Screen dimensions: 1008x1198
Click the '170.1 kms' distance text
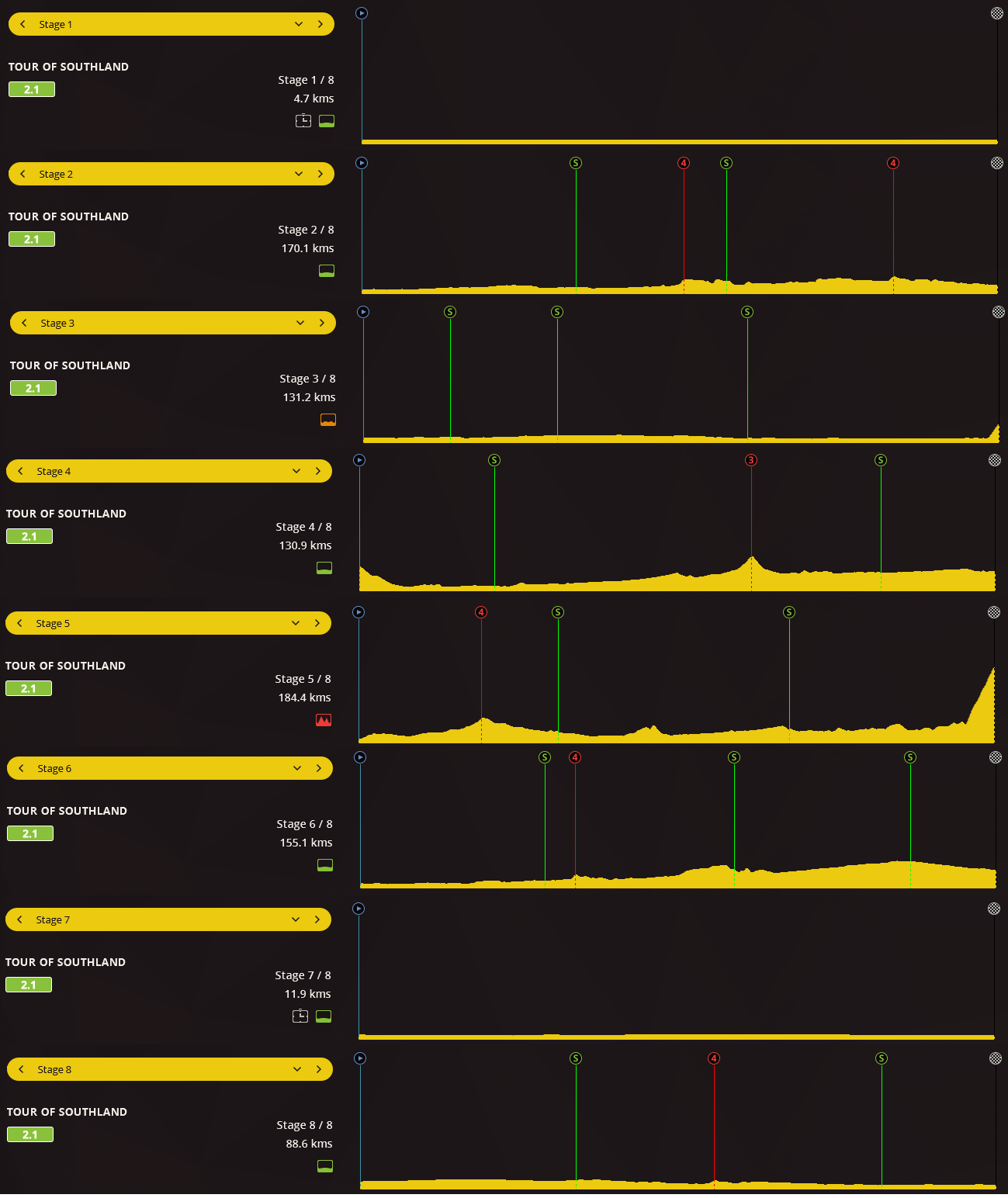point(307,248)
